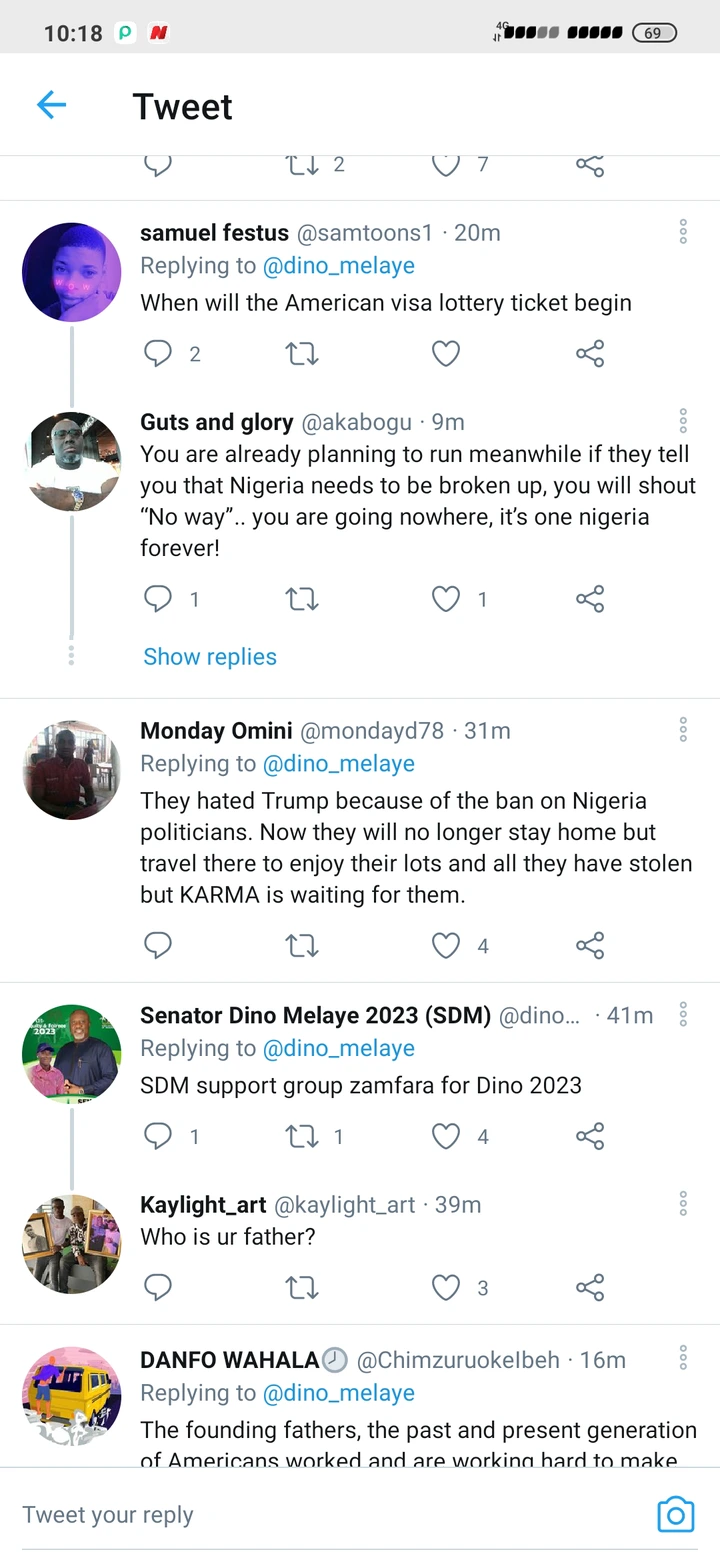This screenshot has width=720, height=1560.
Task: Open @dino_melaye link in DANFO WAHALA's reply
Action: click(x=338, y=1393)
